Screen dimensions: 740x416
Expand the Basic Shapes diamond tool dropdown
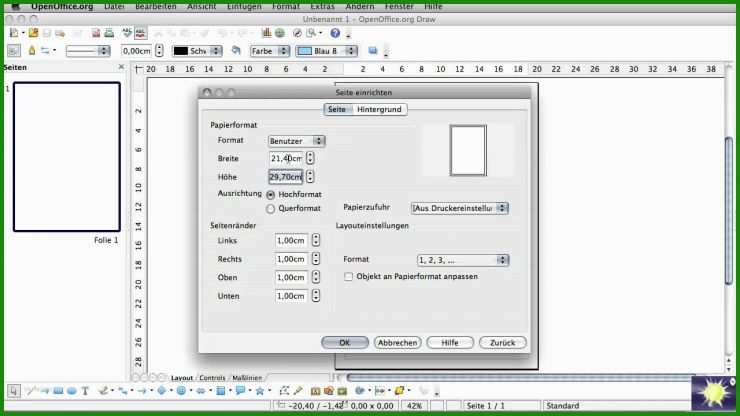tap(171, 391)
